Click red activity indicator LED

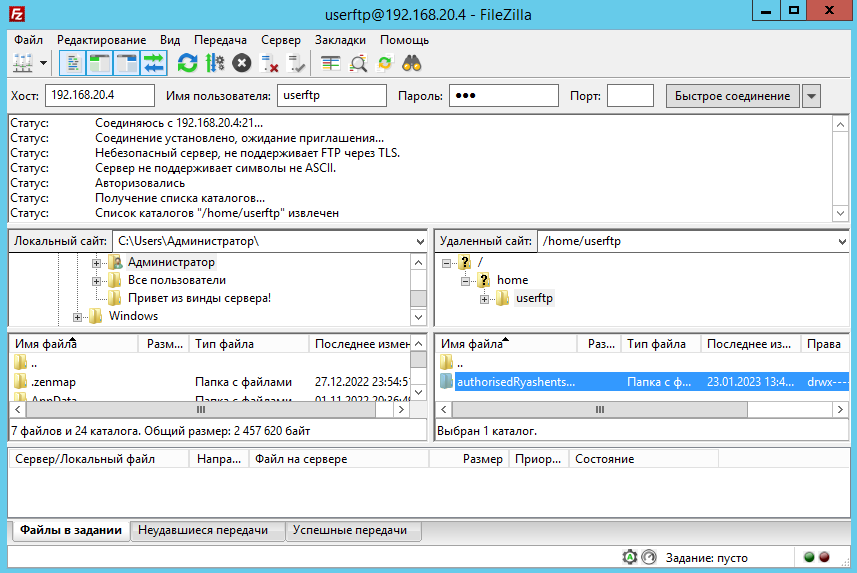click(824, 557)
